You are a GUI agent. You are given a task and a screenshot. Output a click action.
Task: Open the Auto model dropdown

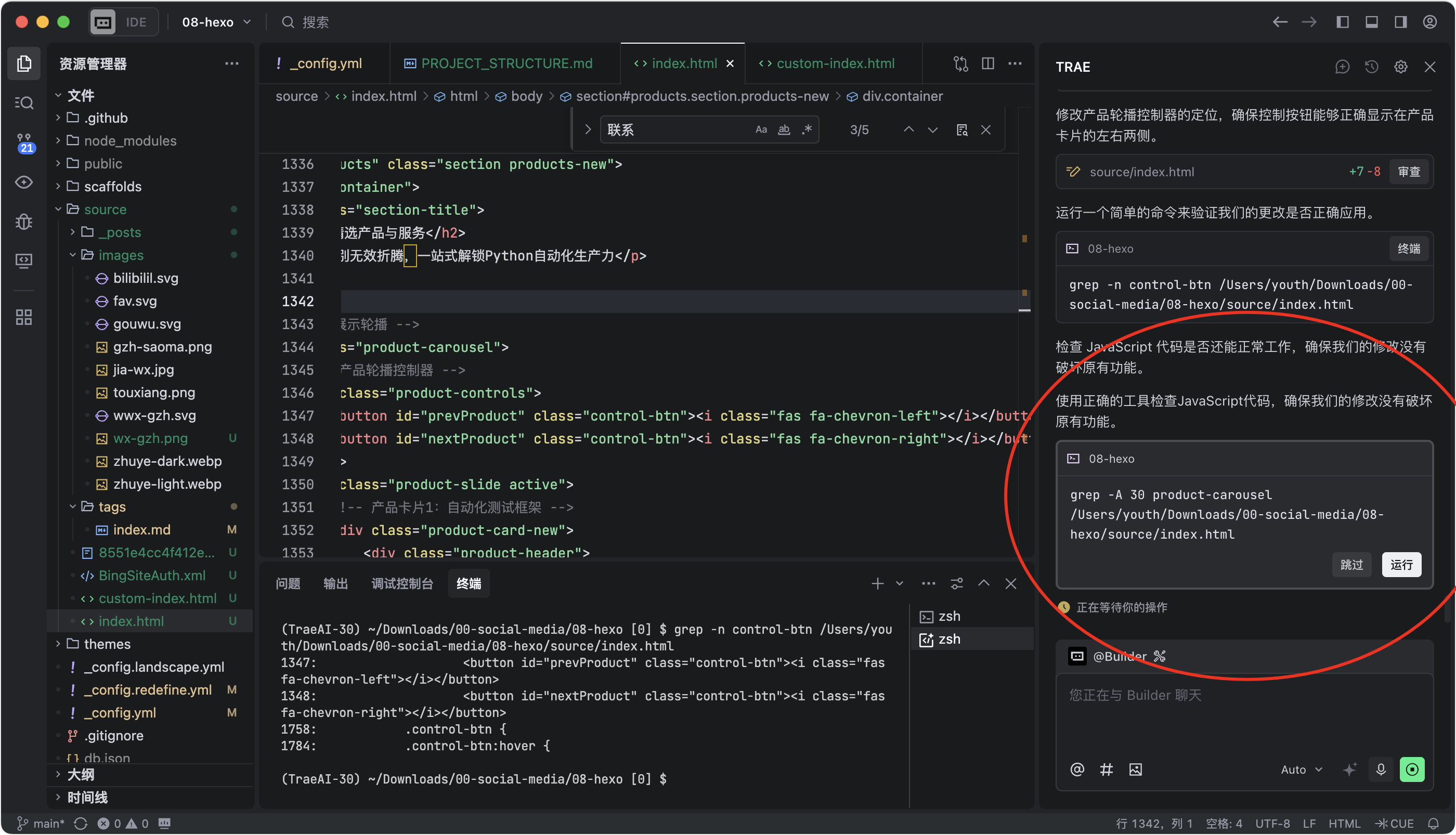pyautogui.click(x=1301, y=769)
